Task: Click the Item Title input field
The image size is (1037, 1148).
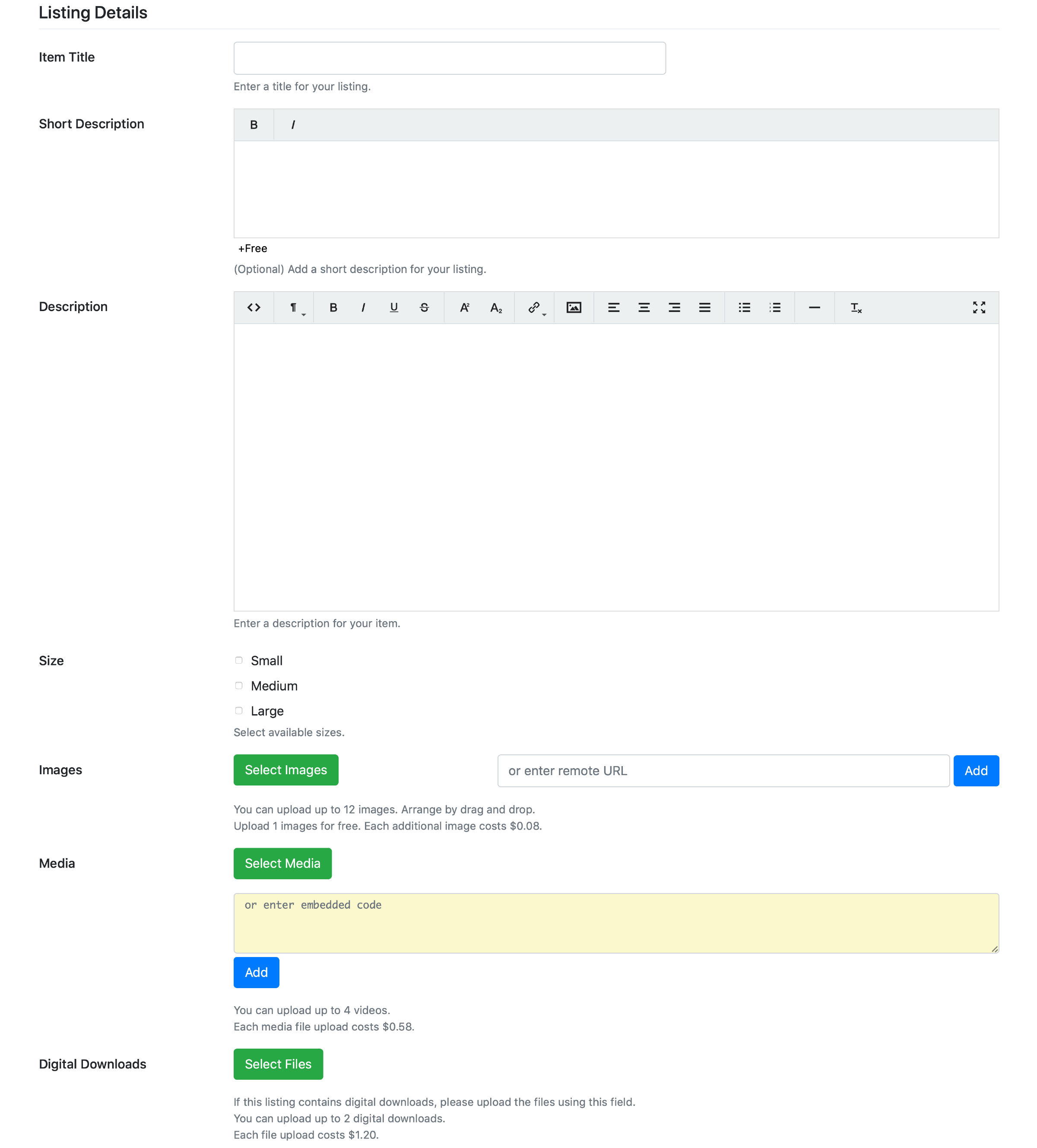Action: [449, 58]
